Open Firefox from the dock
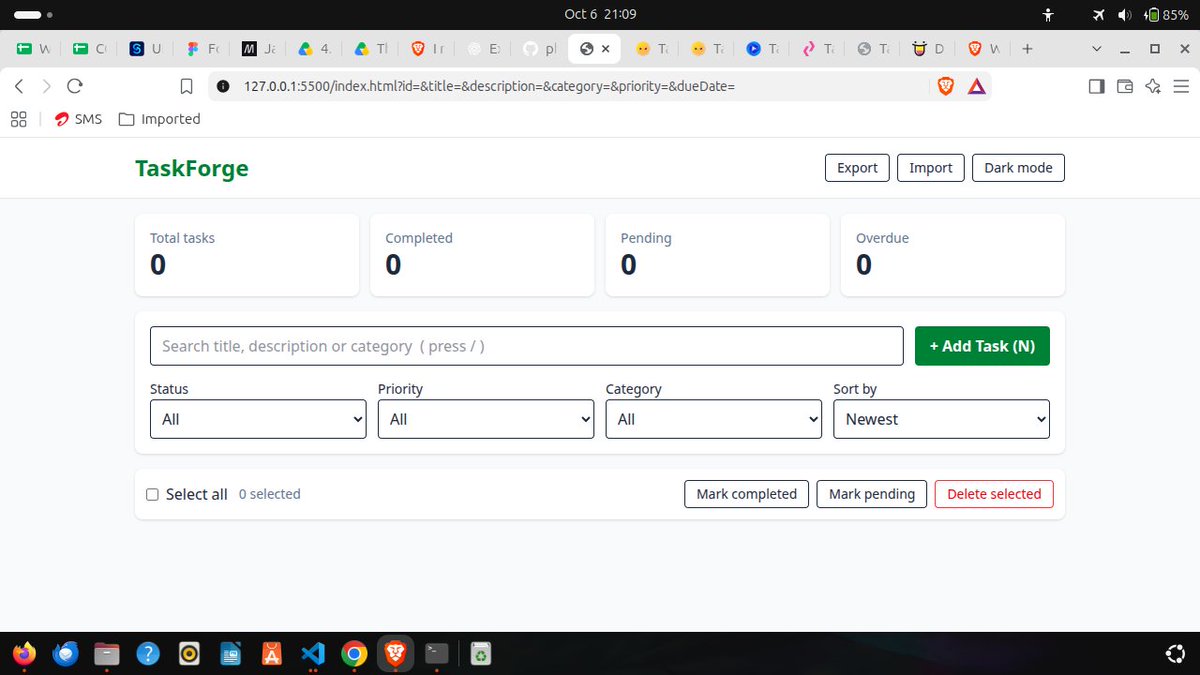The height and width of the screenshot is (675, 1200). coord(24,654)
